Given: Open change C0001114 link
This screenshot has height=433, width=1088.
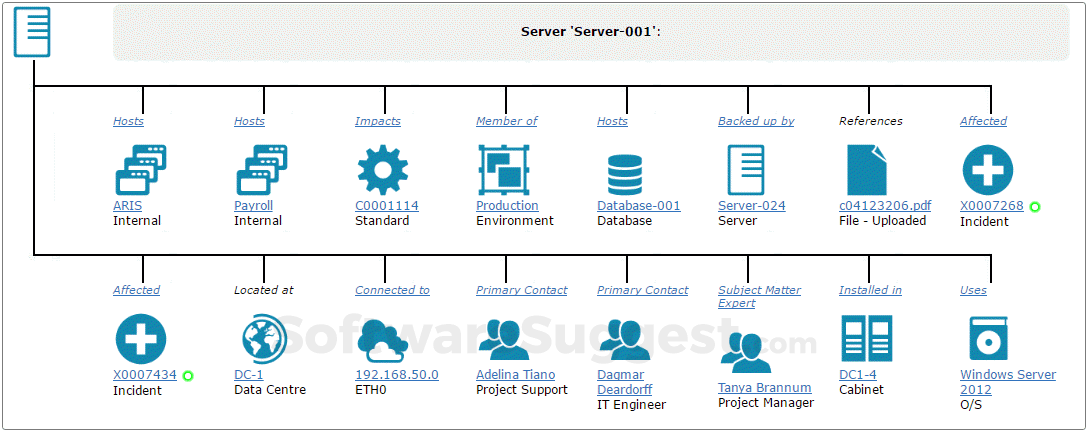Looking at the screenshot, I should [x=386, y=205].
